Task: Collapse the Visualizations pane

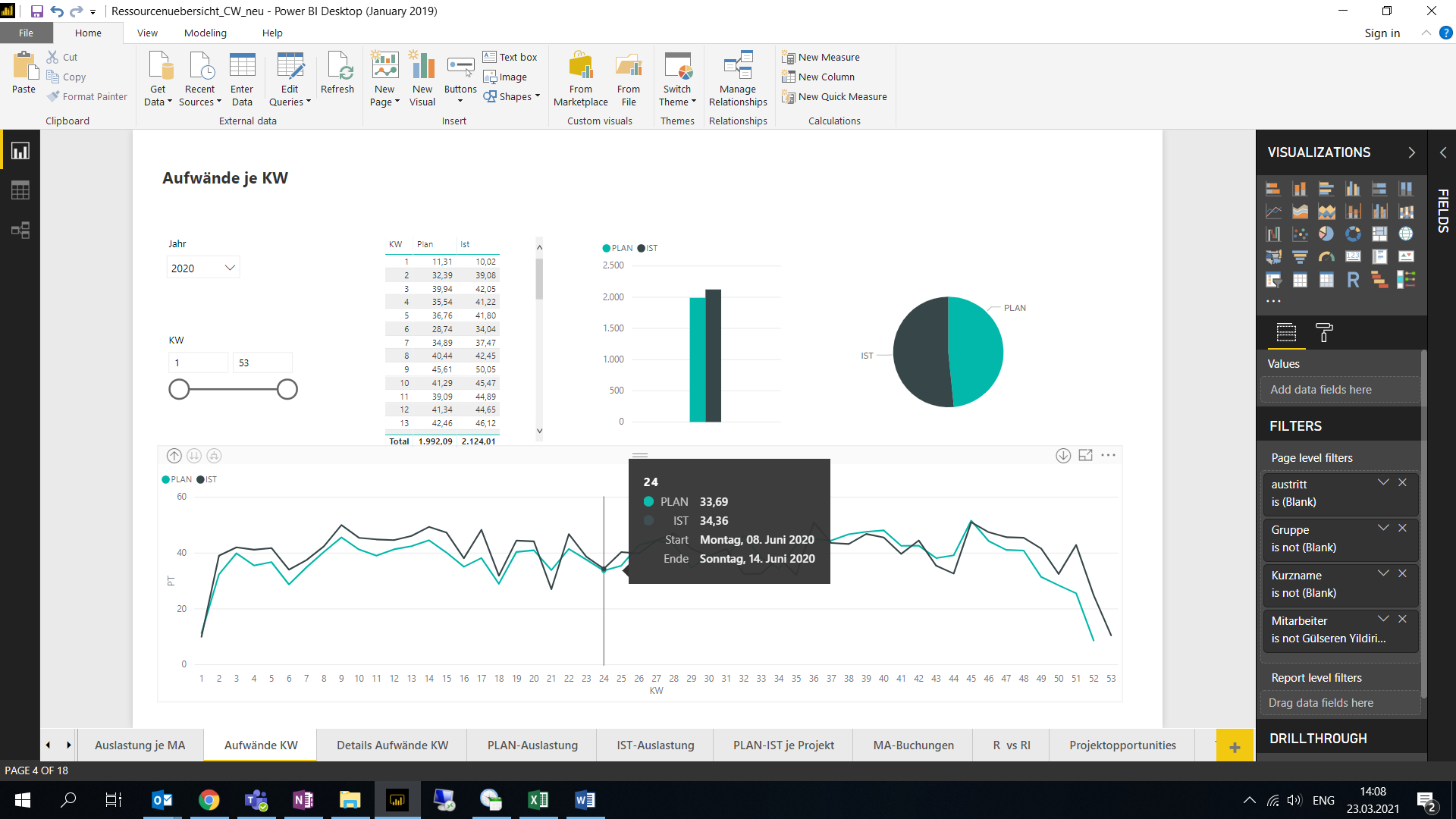Action: point(1411,152)
